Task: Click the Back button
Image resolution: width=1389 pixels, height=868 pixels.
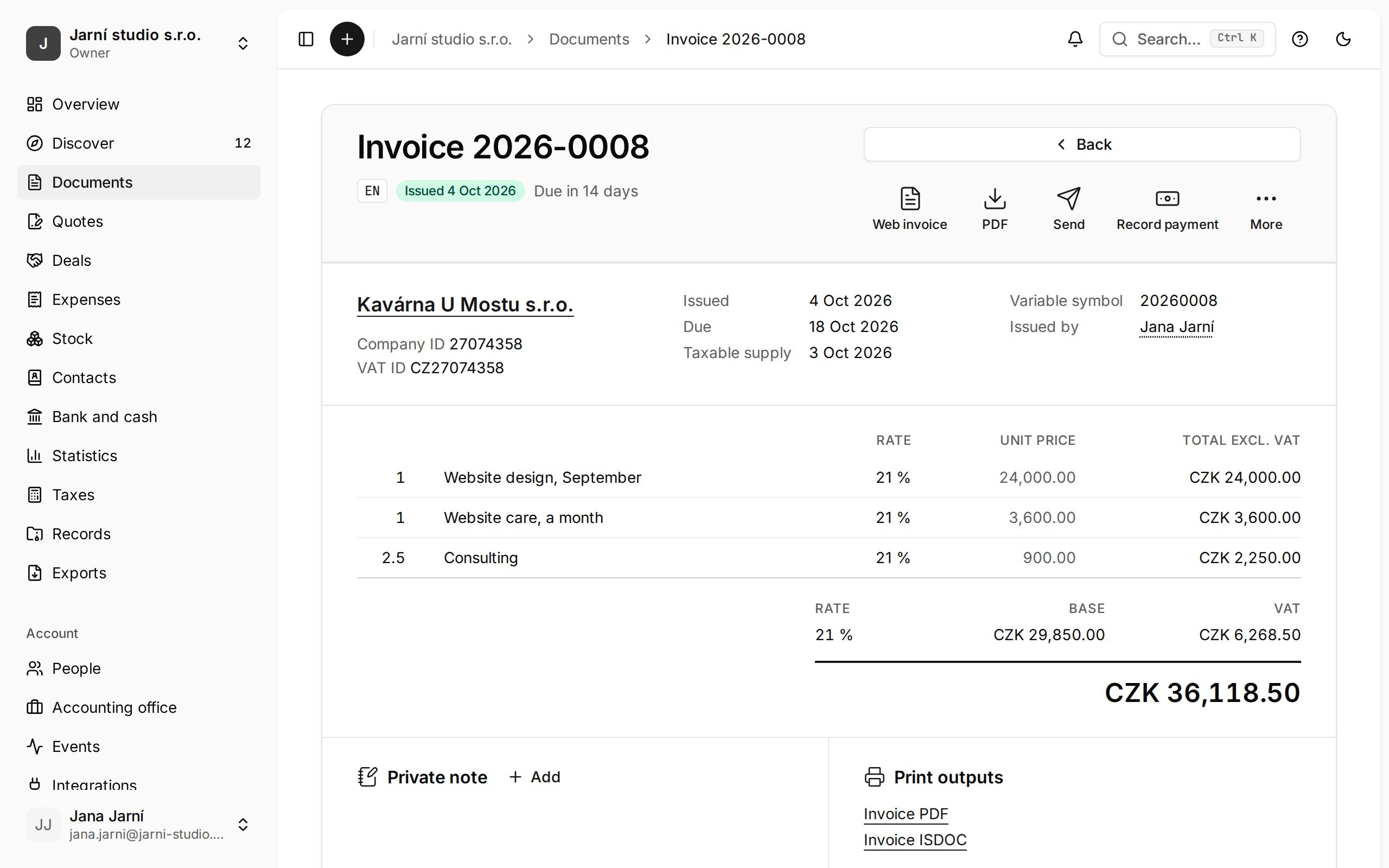Action: (x=1082, y=144)
